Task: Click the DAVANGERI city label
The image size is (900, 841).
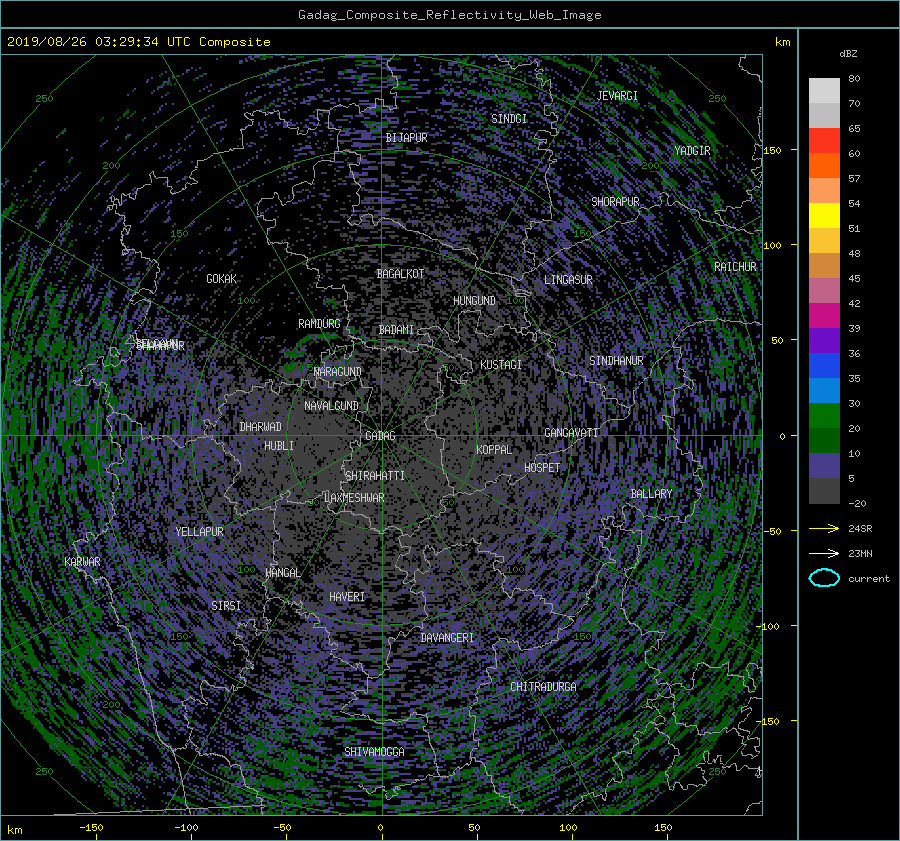Action: pyautogui.click(x=447, y=638)
